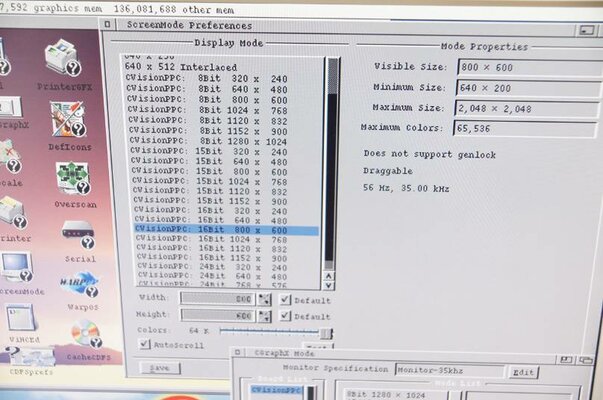This screenshot has width=603, height=400.
Task: Click the Height field stepper arrows
Action: point(264,315)
